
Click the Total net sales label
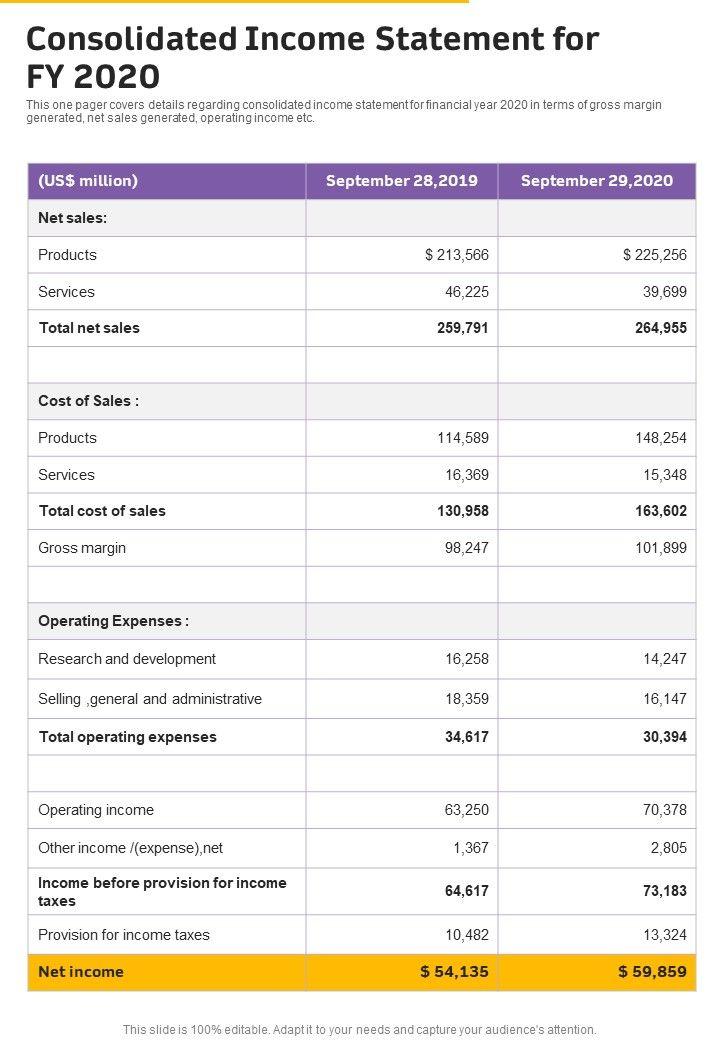tap(89, 328)
